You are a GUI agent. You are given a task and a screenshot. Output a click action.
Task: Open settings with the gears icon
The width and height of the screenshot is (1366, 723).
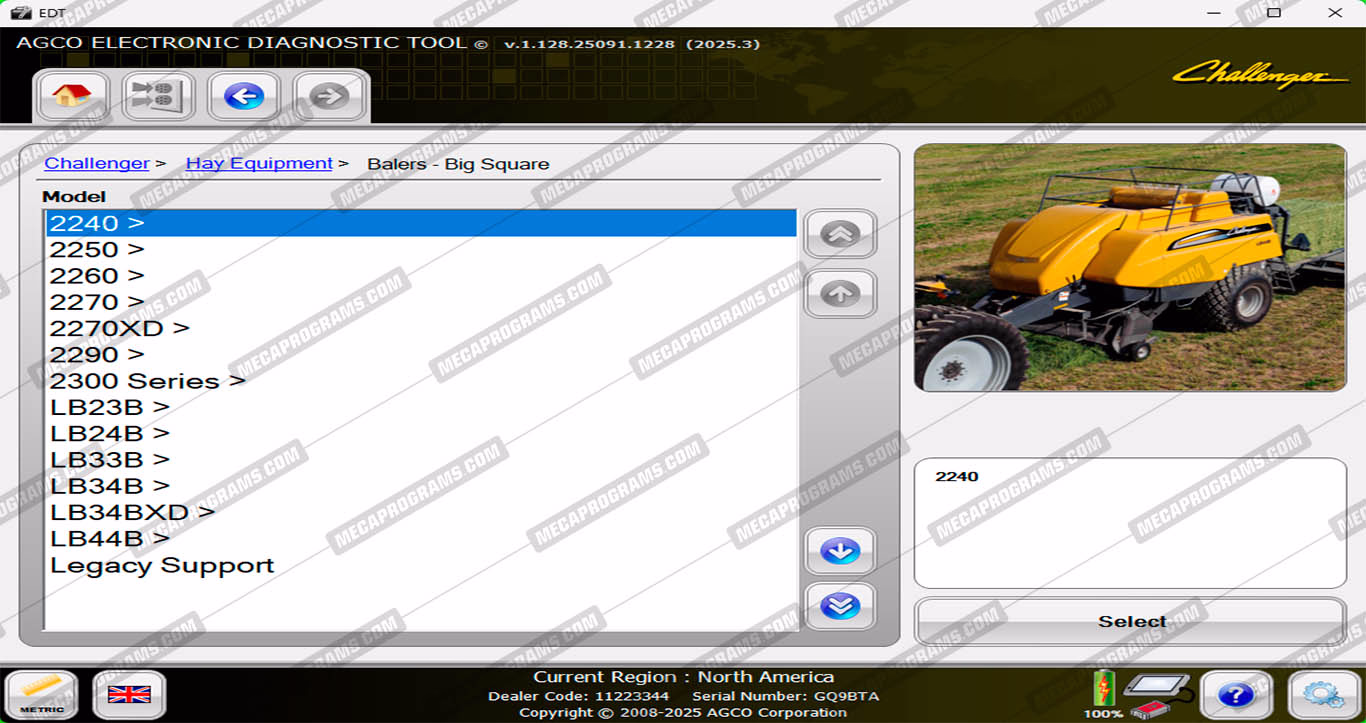[x=1323, y=694]
